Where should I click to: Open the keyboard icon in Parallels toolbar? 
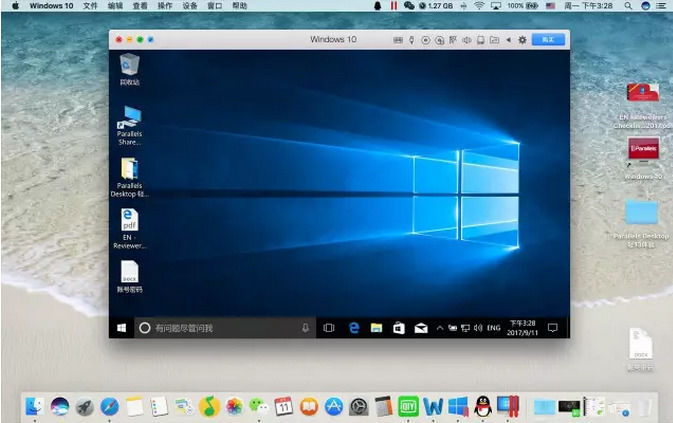point(398,40)
